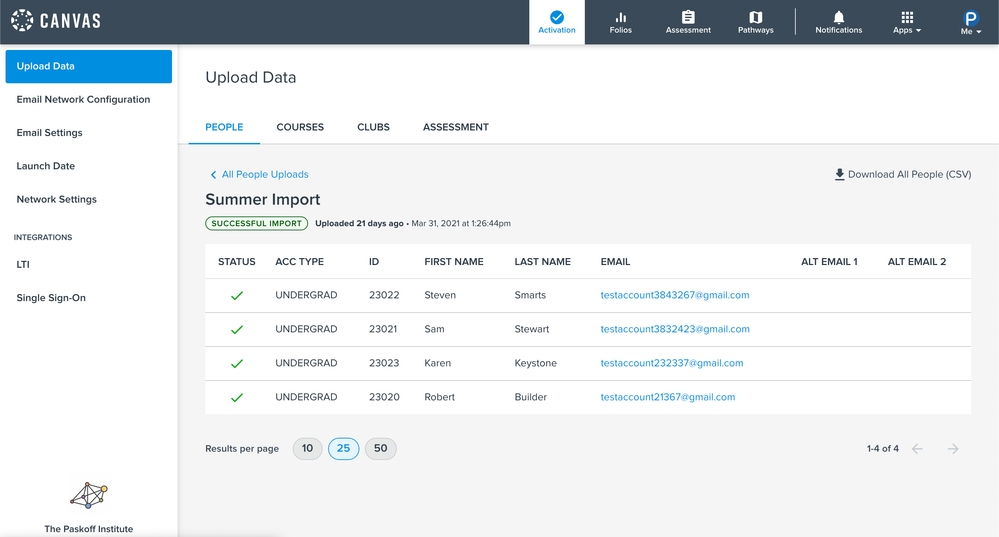
Task: Click the Assessment clipboard icon
Action: [x=688, y=18]
